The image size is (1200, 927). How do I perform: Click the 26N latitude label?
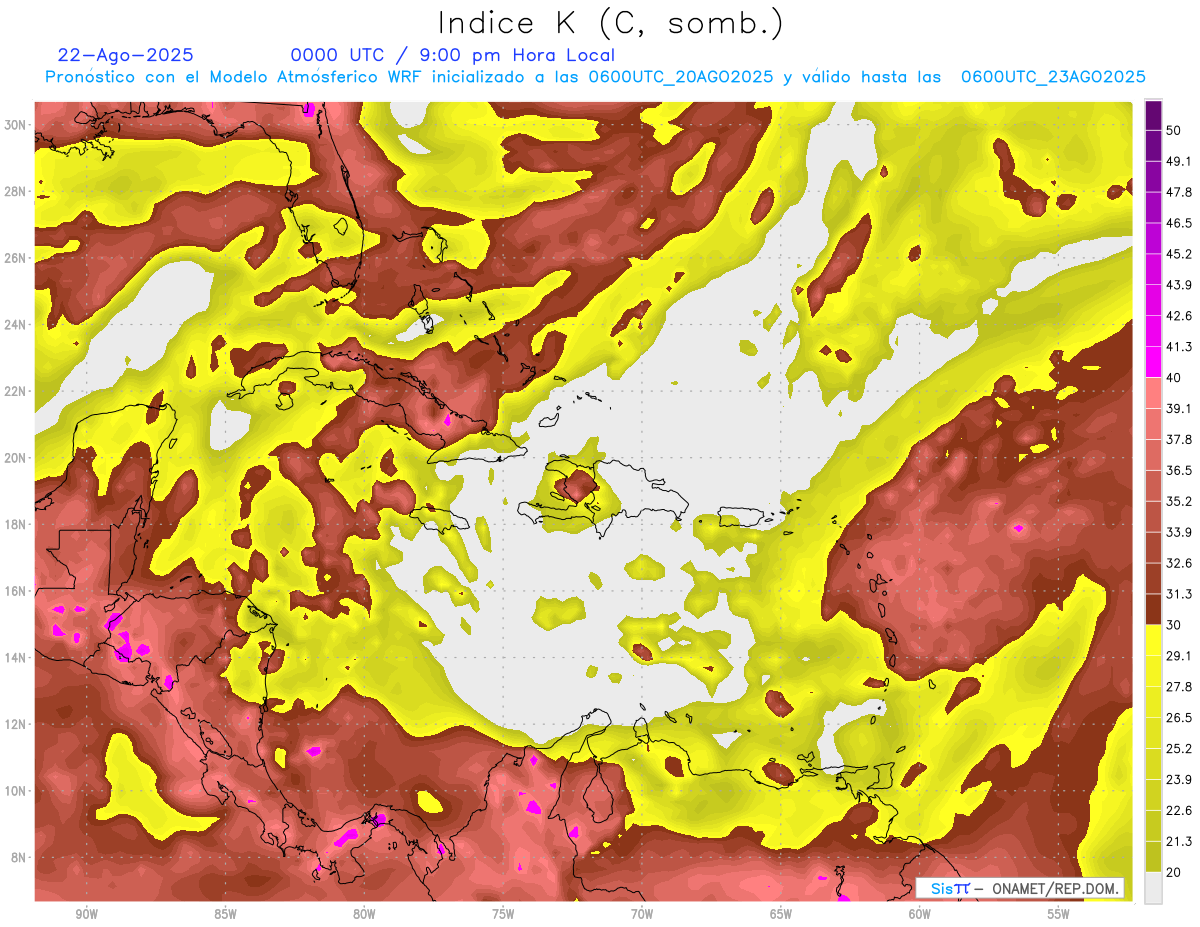coord(15,258)
